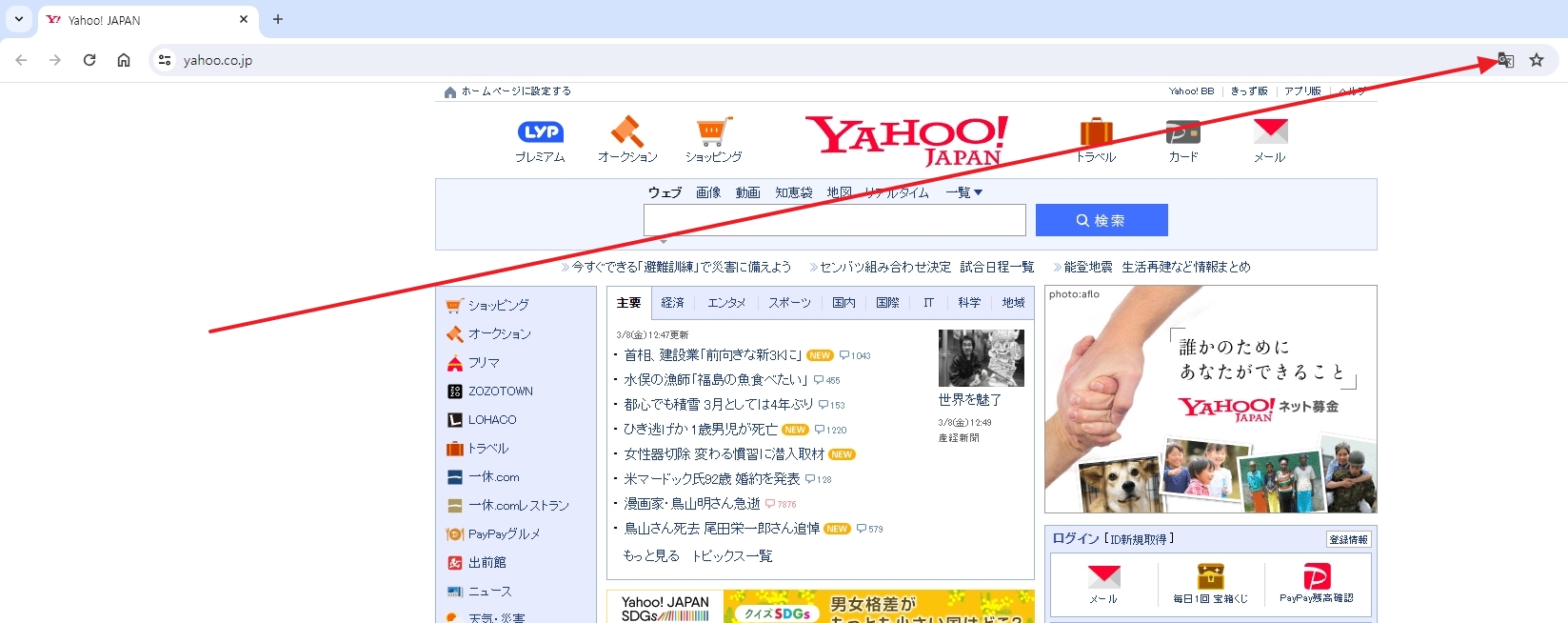The width and height of the screenshot is (1568, 623).
Task: Open 能登地震 生活再建 link
Action: [1157, 267]
